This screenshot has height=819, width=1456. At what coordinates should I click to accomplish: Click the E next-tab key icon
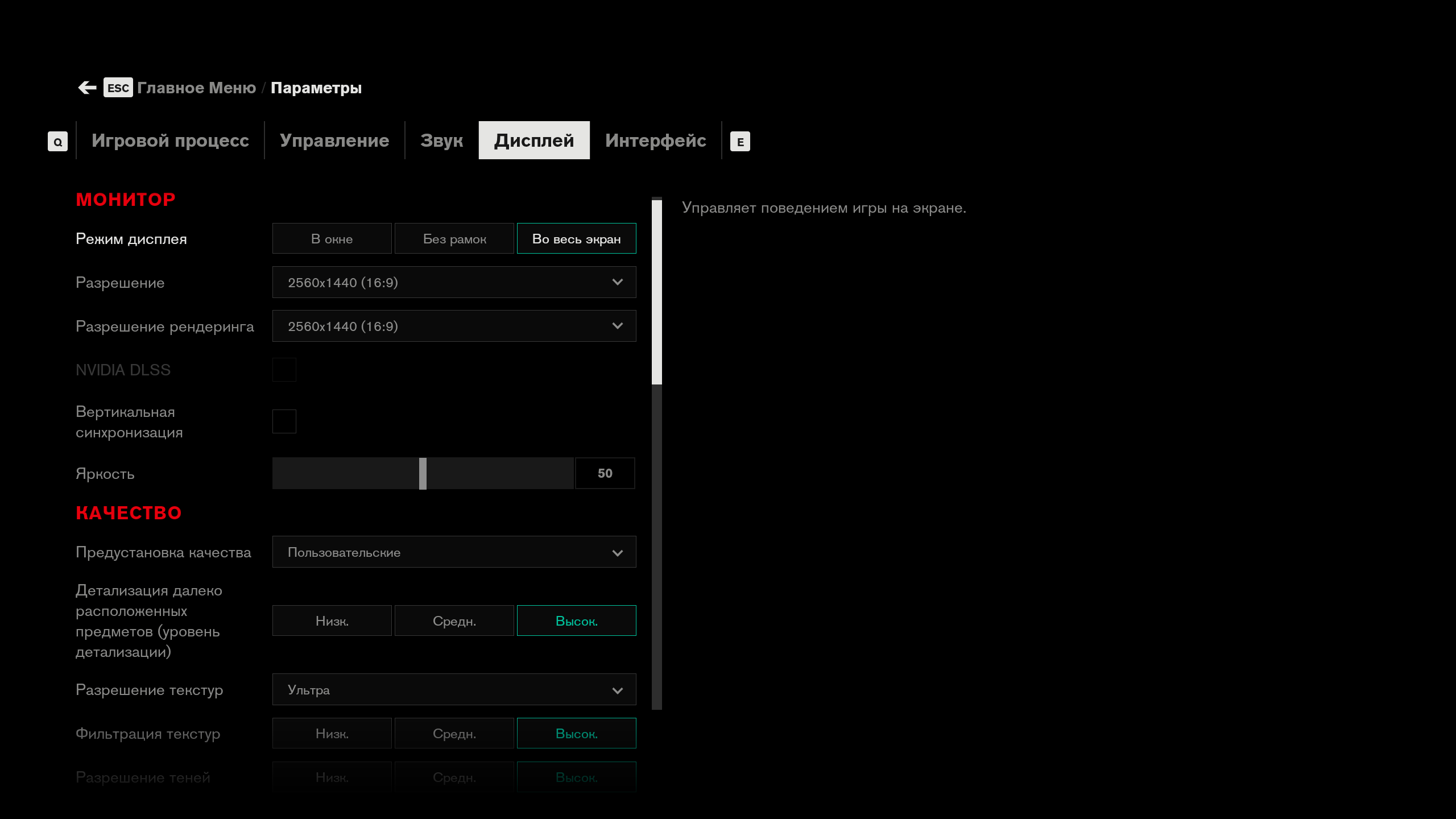(740, 142)
